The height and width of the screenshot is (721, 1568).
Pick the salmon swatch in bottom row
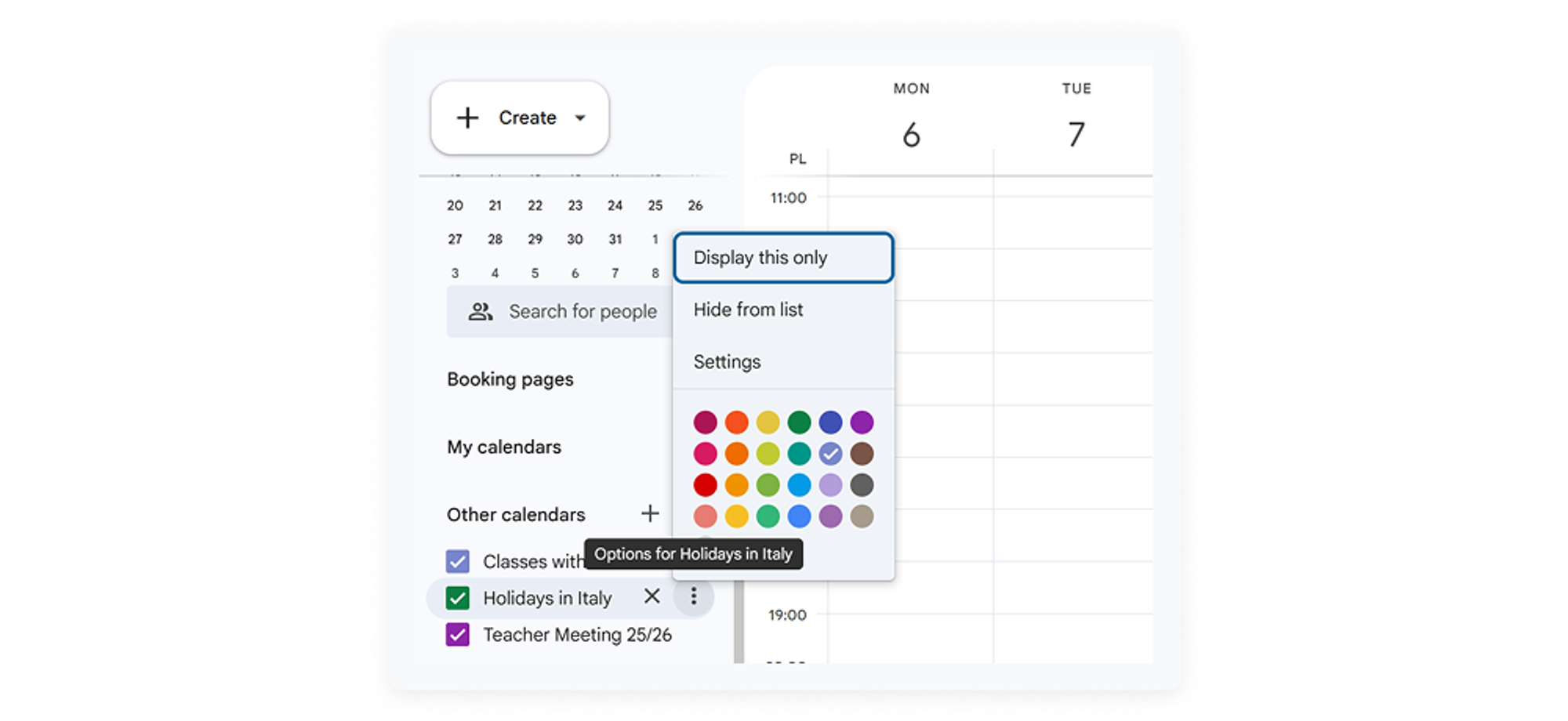(x=705, y=516)
